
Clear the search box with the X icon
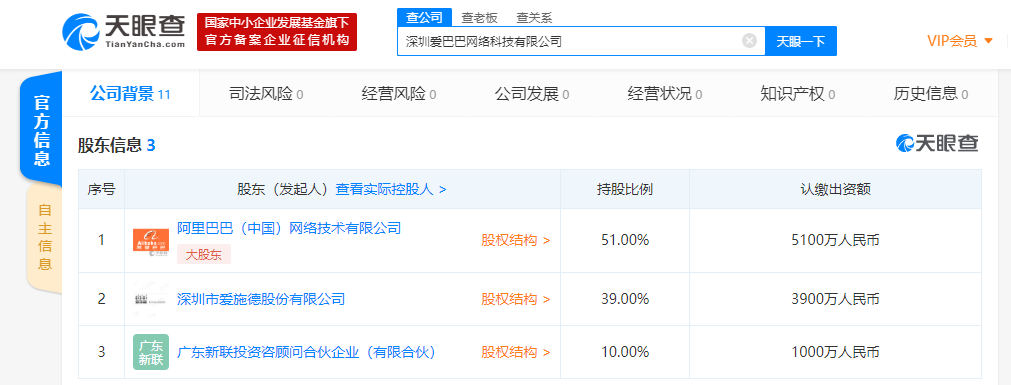click(749, 41)
